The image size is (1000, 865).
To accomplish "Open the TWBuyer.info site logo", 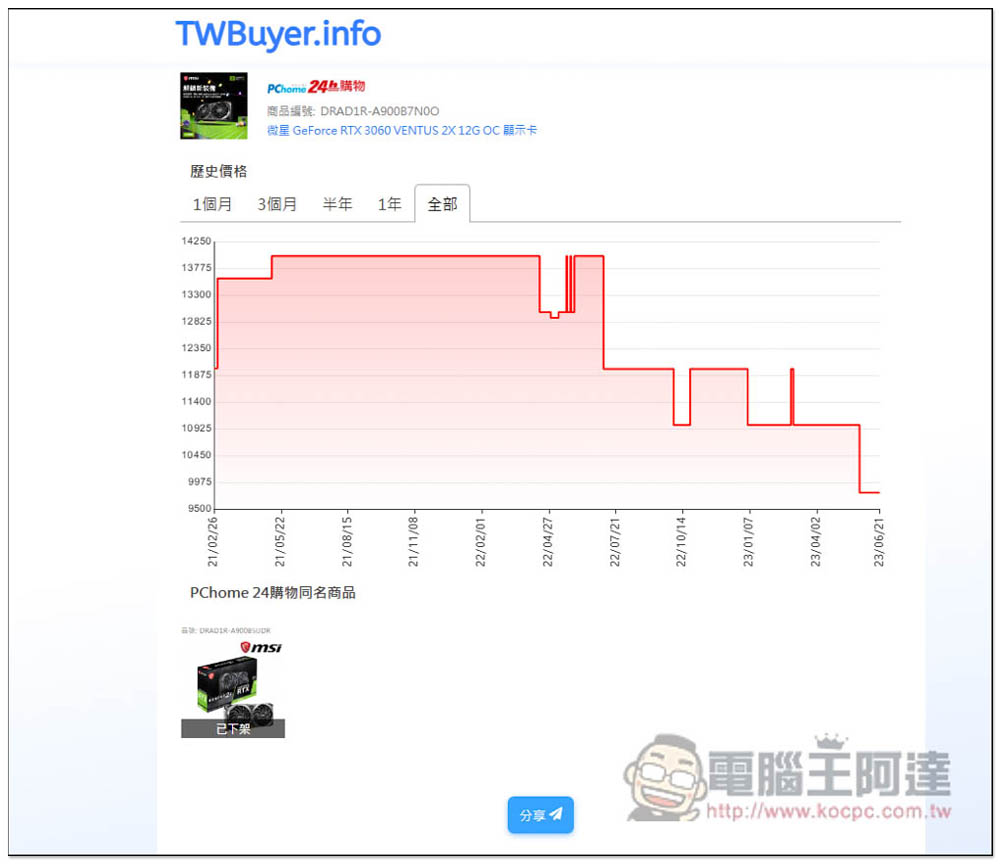I will tap(278, 34).
